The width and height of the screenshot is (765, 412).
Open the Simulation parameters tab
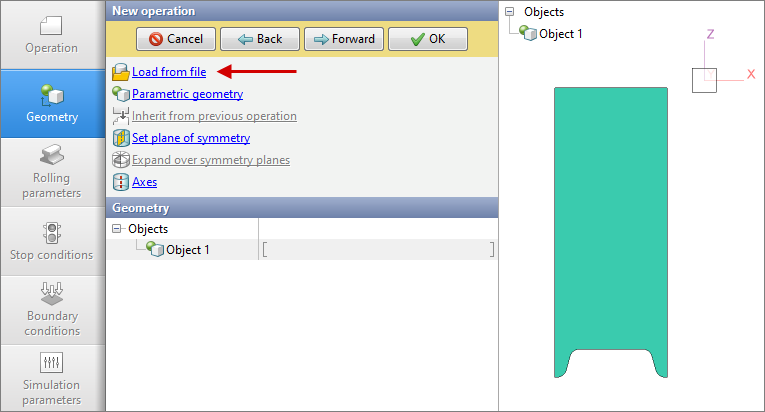pyautogui.click(x=52, y=377)
